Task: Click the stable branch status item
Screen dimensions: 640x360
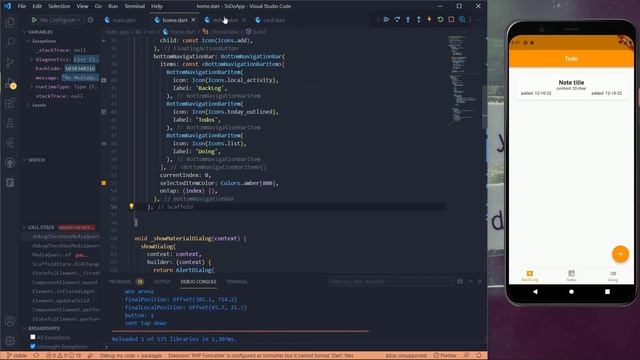Action: (x=17, y=356)
